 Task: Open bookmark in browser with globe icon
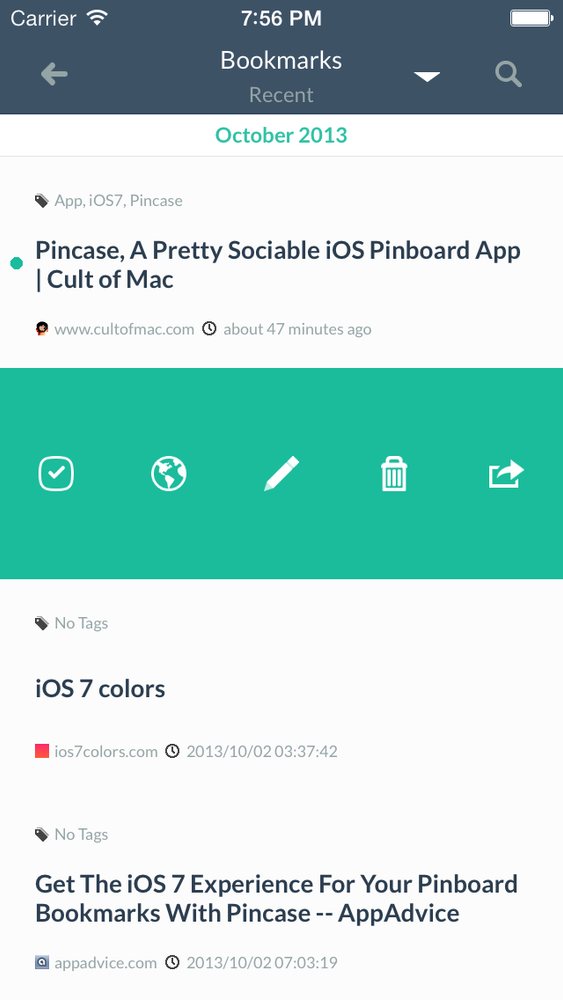click(x=169, y=474)
